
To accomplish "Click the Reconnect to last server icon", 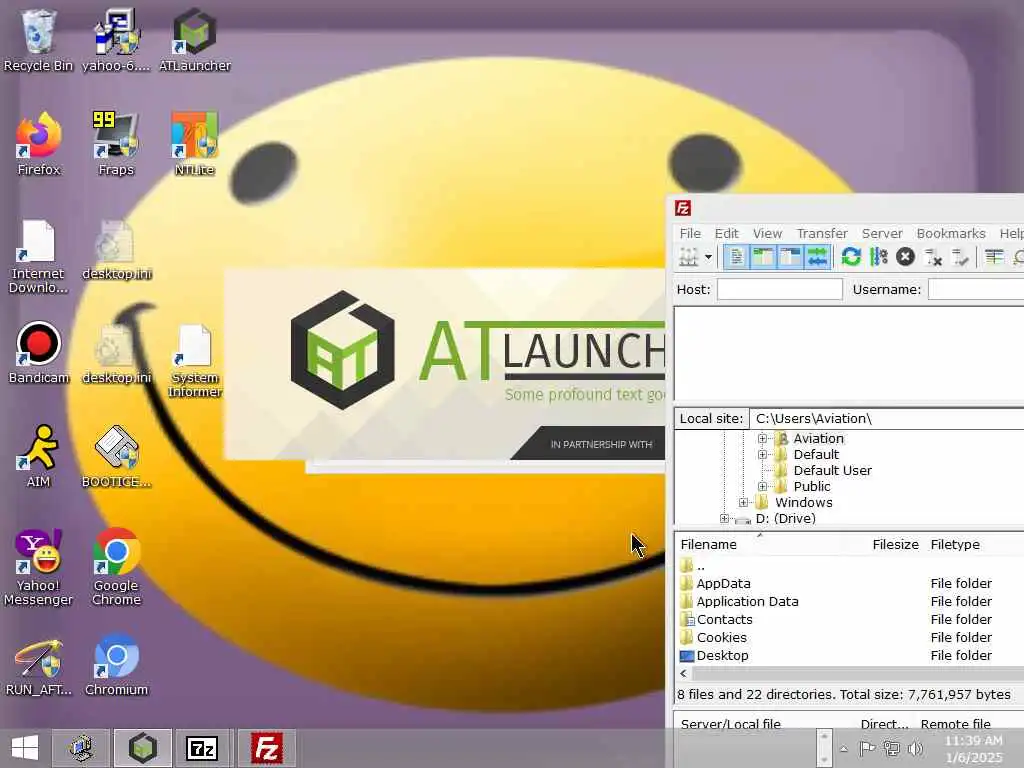I will (x=960, y=257).
